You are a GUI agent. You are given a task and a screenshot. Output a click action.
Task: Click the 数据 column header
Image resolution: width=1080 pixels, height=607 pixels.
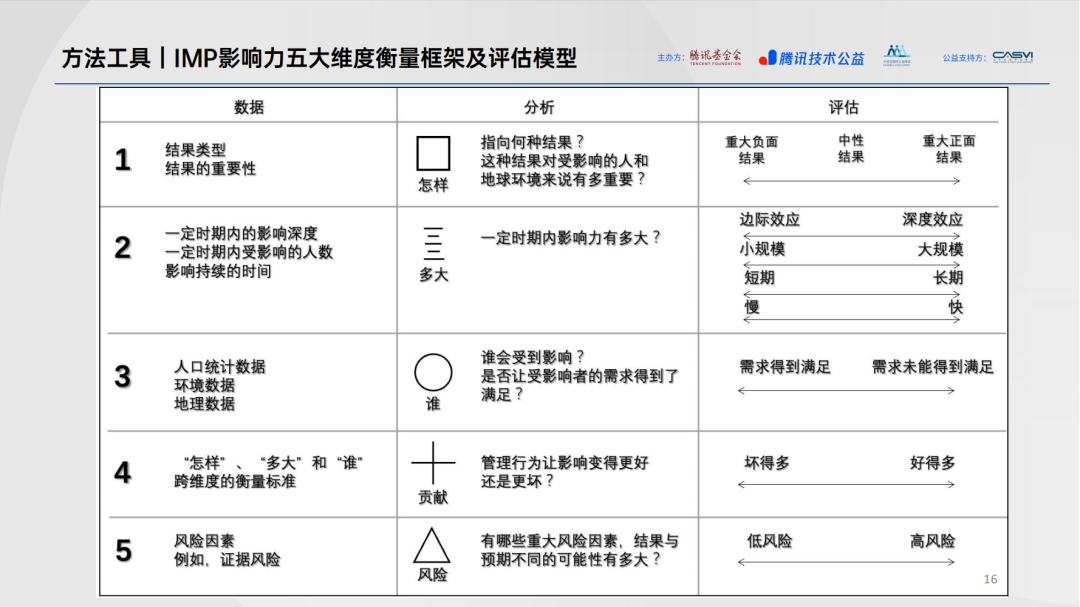coord(249,107)
